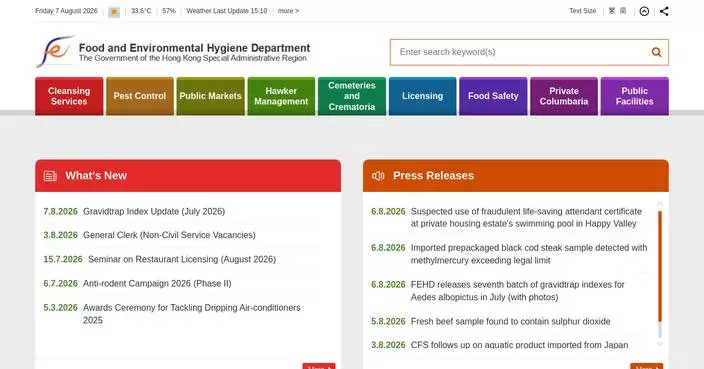Click Text Size option
The width and height of the screenshot is (704, 369).
click(x=582, y=11)
